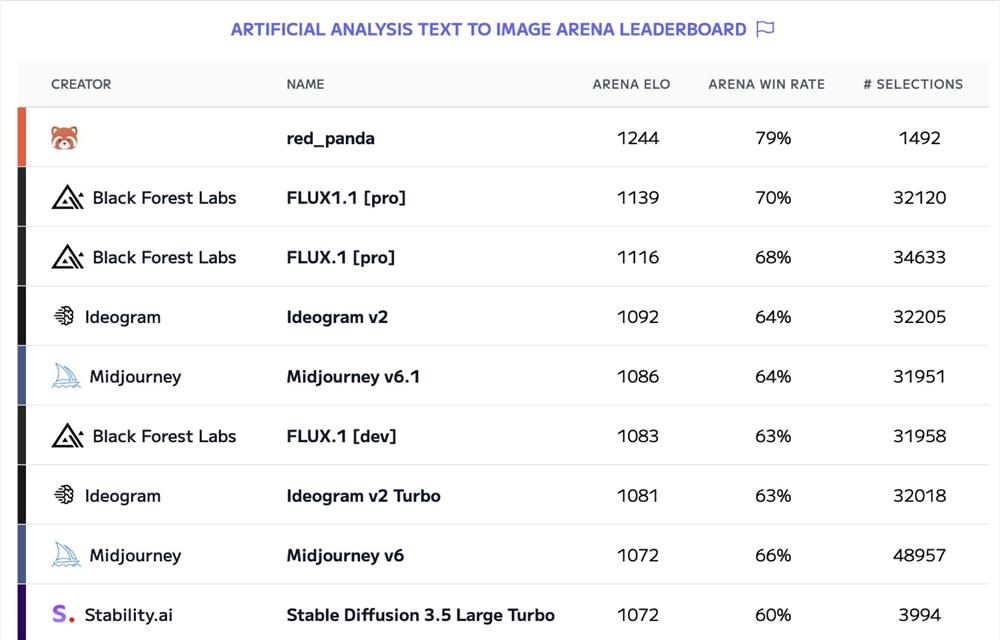
Task: Click the 1244 ELO score for red_panda
Action: point(638,138)
